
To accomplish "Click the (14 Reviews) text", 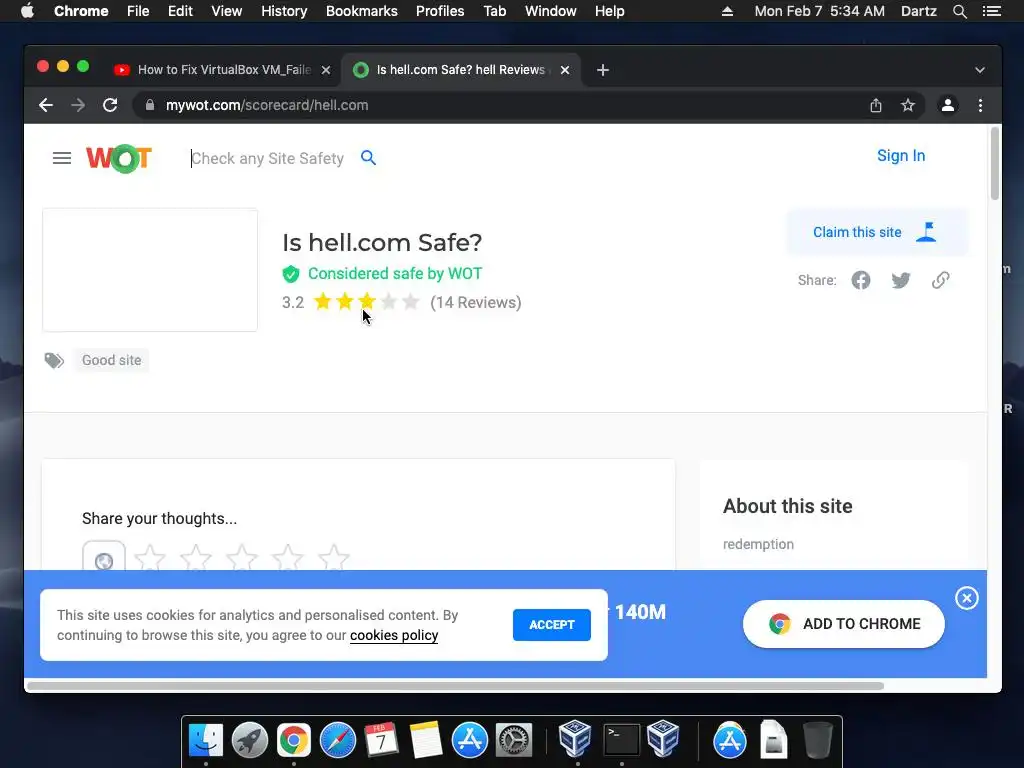I will coord(475,302).
